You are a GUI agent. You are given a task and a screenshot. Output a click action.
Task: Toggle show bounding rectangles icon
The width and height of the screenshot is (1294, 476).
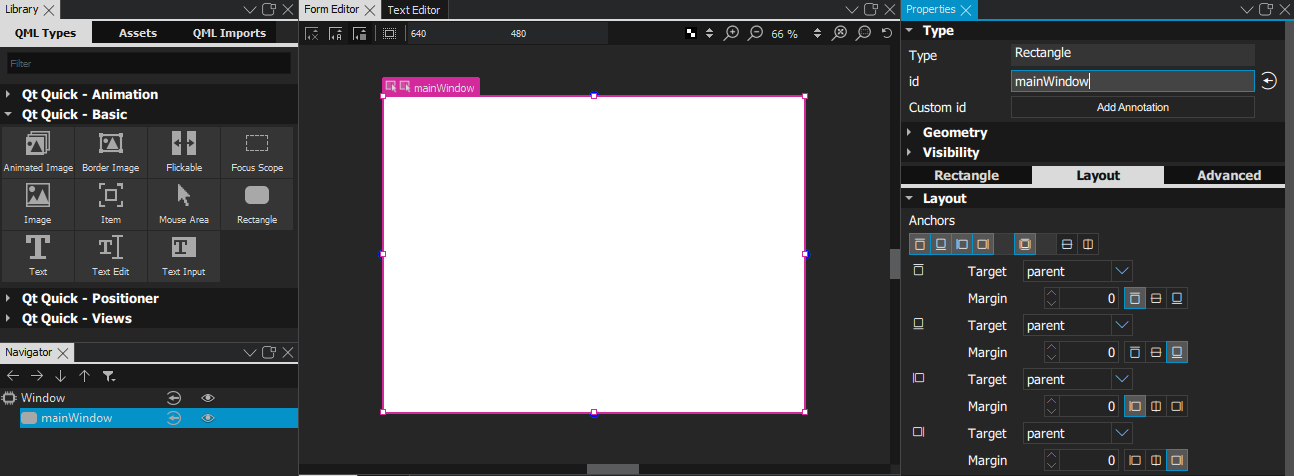click(389, 33)
